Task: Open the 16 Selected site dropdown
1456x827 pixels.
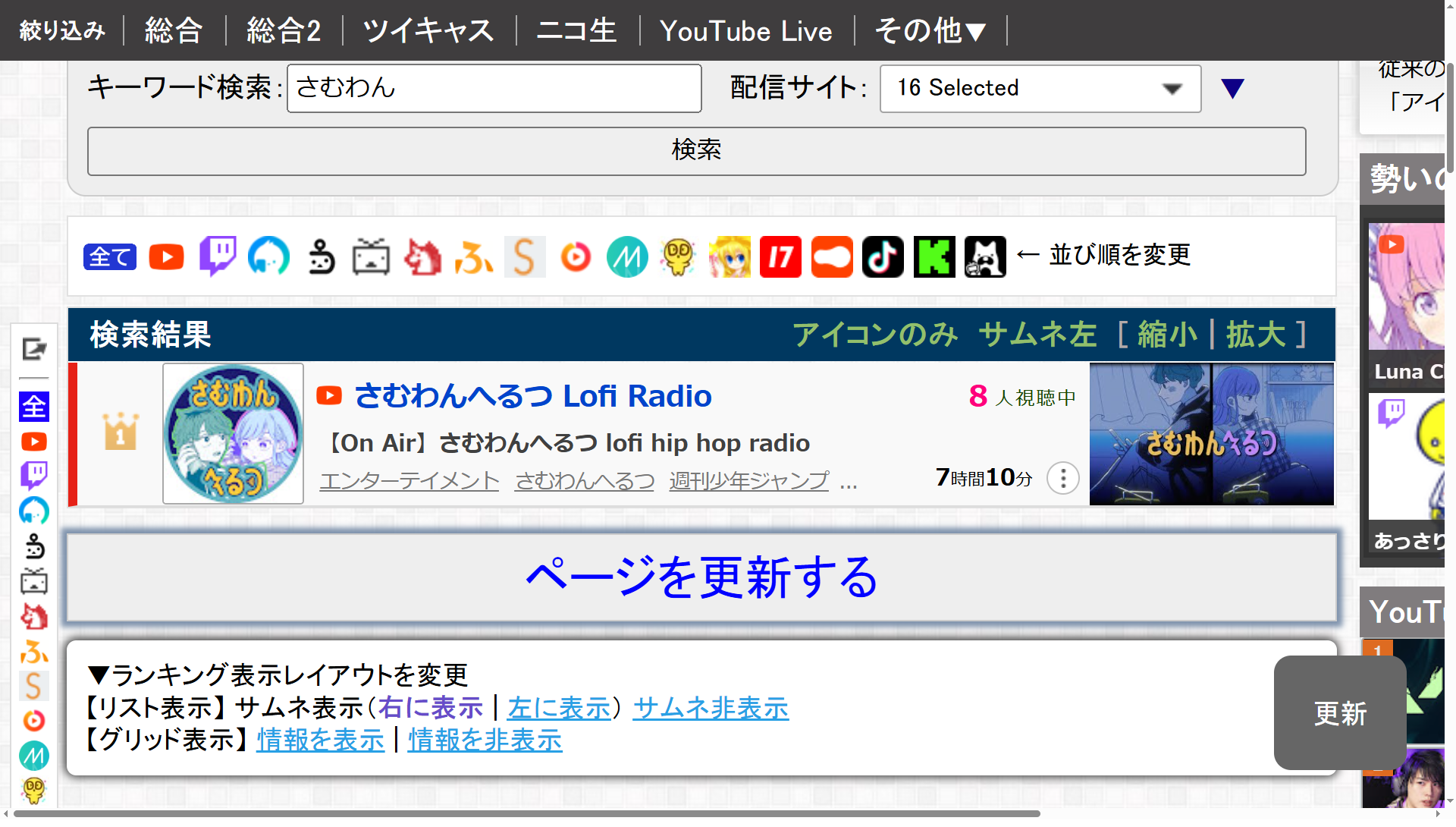Action: tap(1040, 89)
